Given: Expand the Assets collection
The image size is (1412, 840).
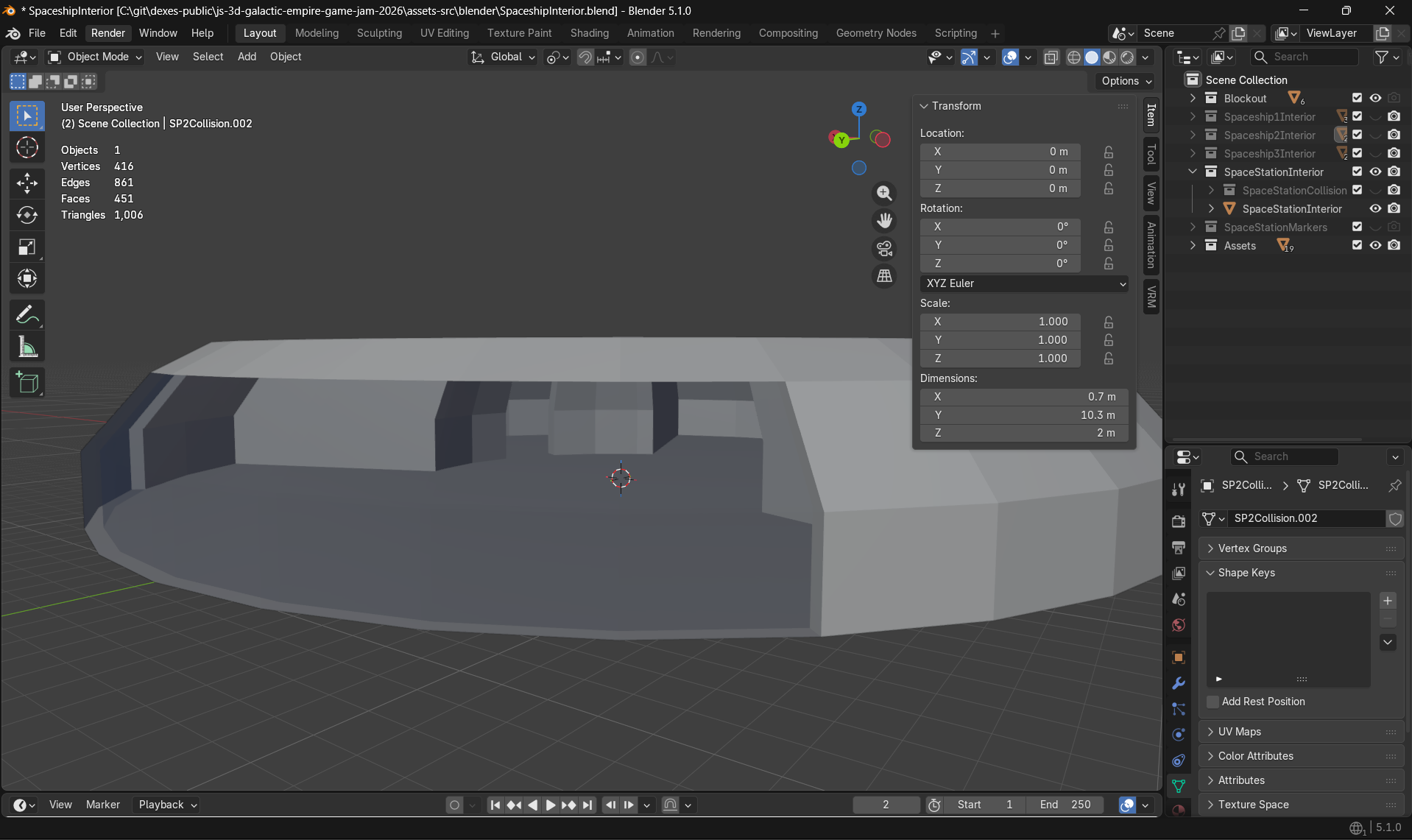Looking at the screenshot, I should (x=1193, y=245).
